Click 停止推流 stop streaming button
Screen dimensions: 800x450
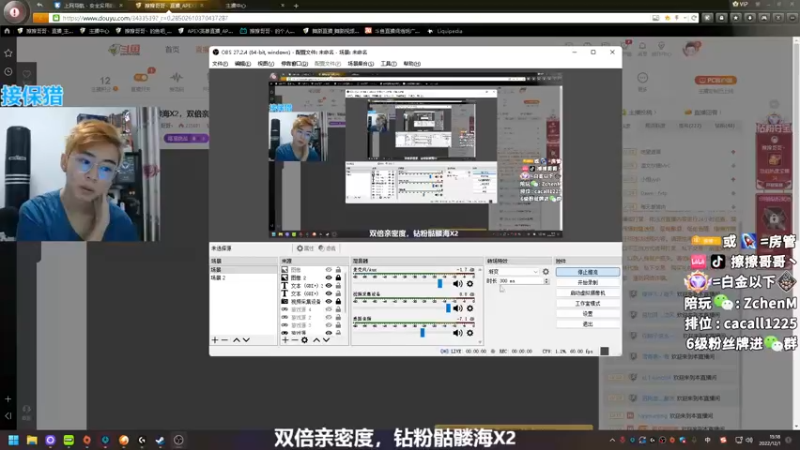588,272
